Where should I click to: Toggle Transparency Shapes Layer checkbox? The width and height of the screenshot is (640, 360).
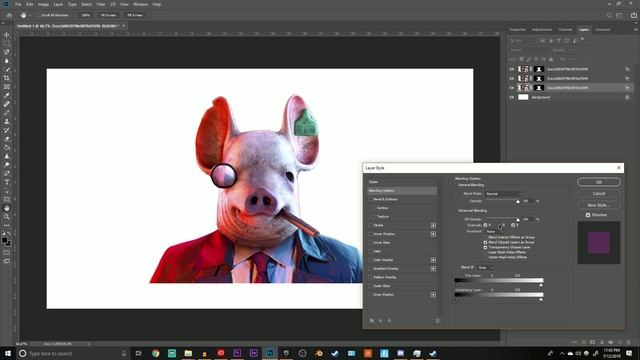click(x=485, y=247)
